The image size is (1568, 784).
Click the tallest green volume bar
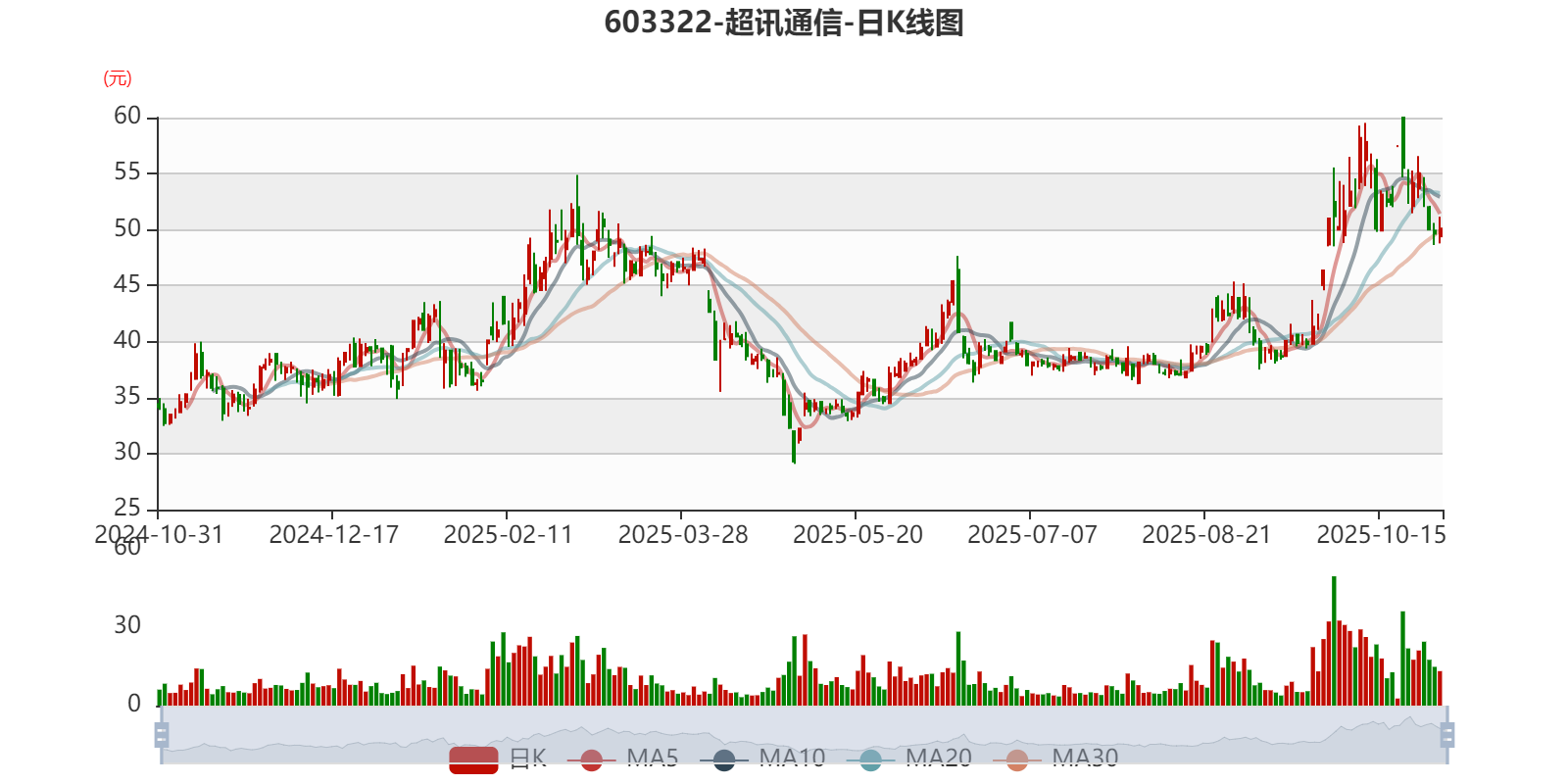1334,641
